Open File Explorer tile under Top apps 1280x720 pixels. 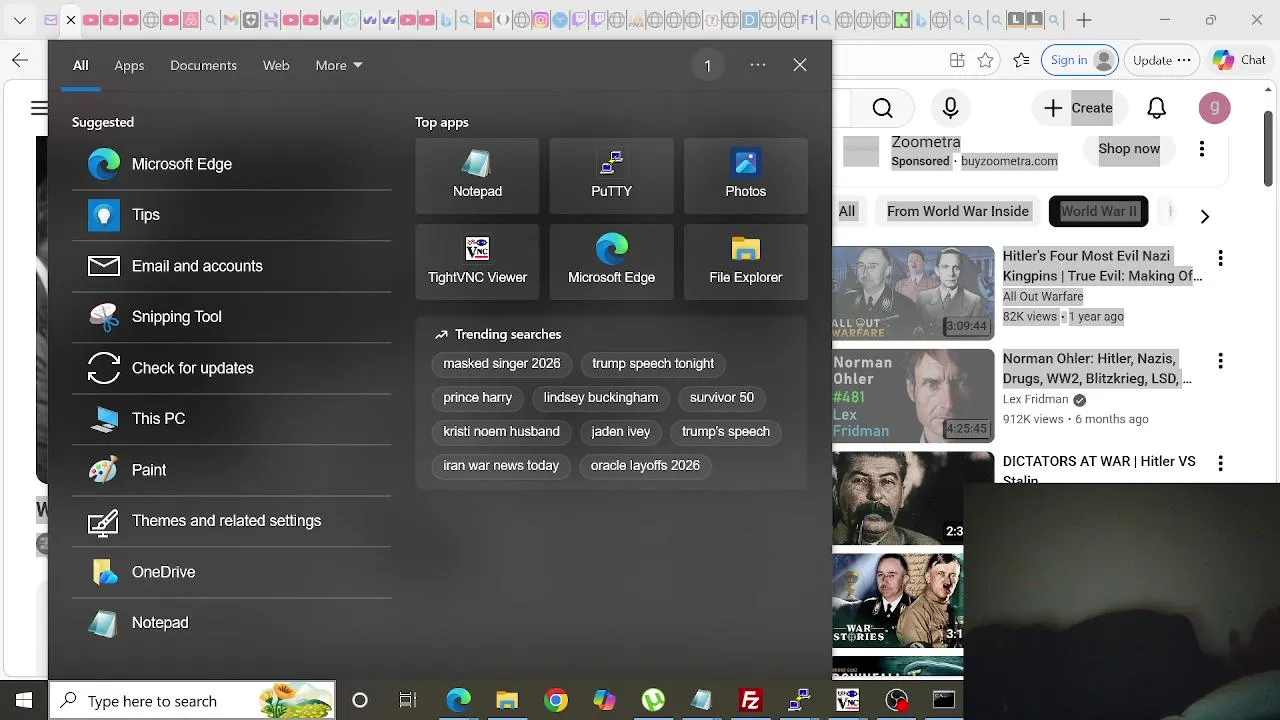click(x=745, y=262)
